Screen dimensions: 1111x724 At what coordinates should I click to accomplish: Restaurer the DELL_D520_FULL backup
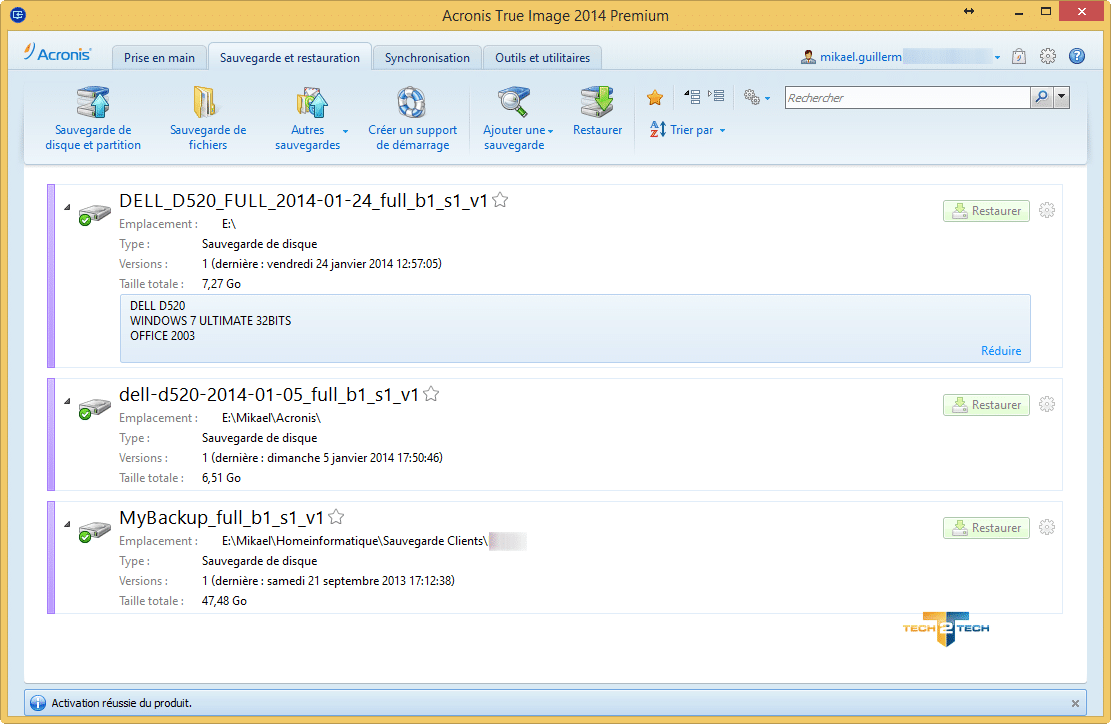point(986,211)
